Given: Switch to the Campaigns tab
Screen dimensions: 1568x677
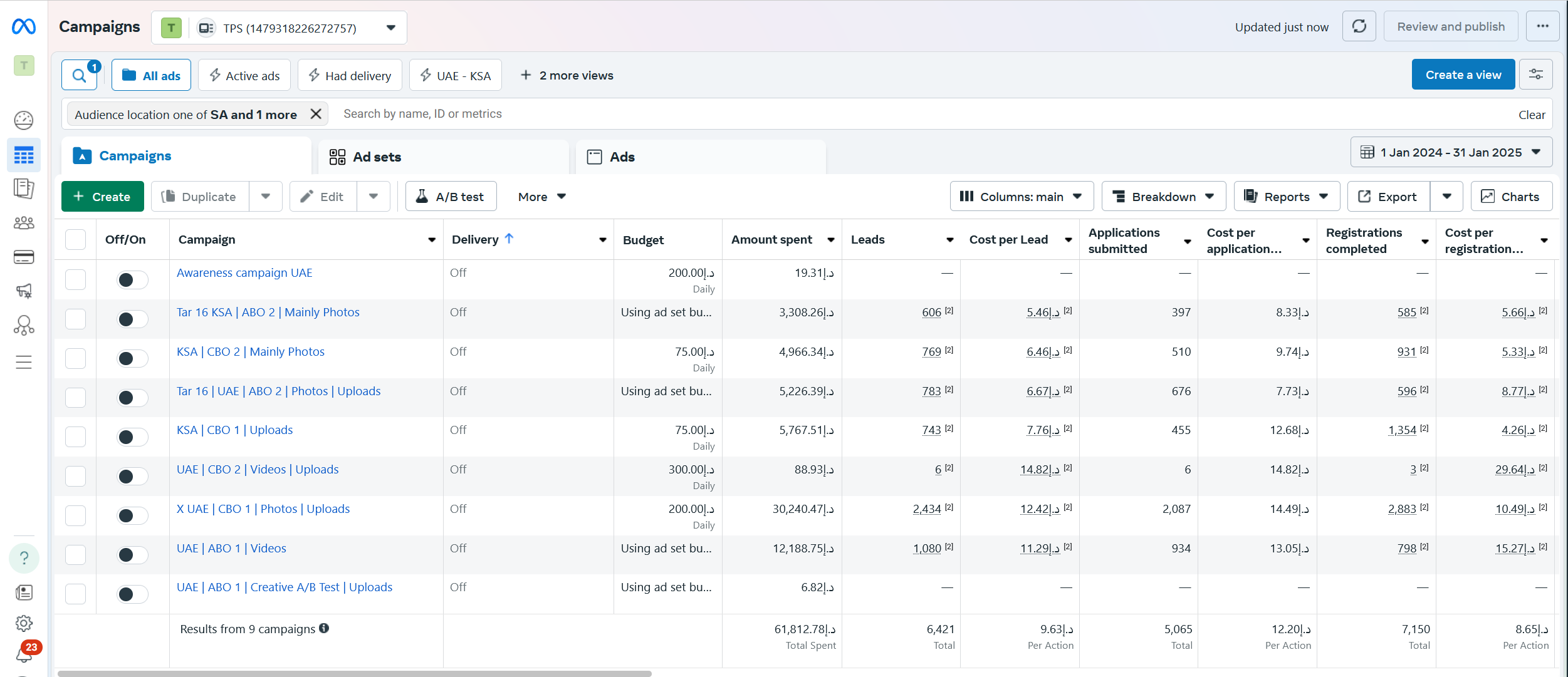Looking at the screenshot, I should [187, 156].
